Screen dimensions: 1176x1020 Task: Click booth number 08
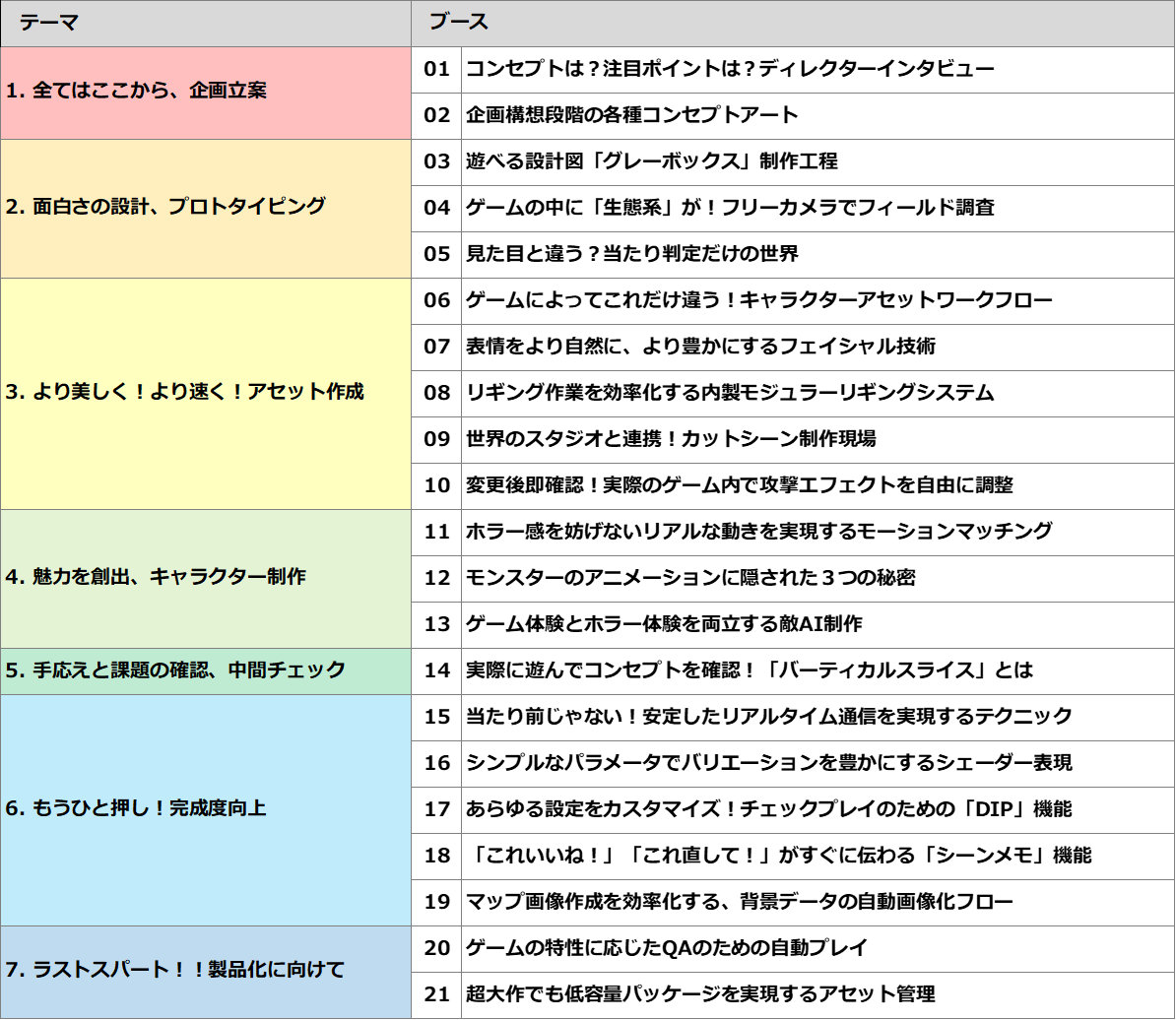pos(436,394)
